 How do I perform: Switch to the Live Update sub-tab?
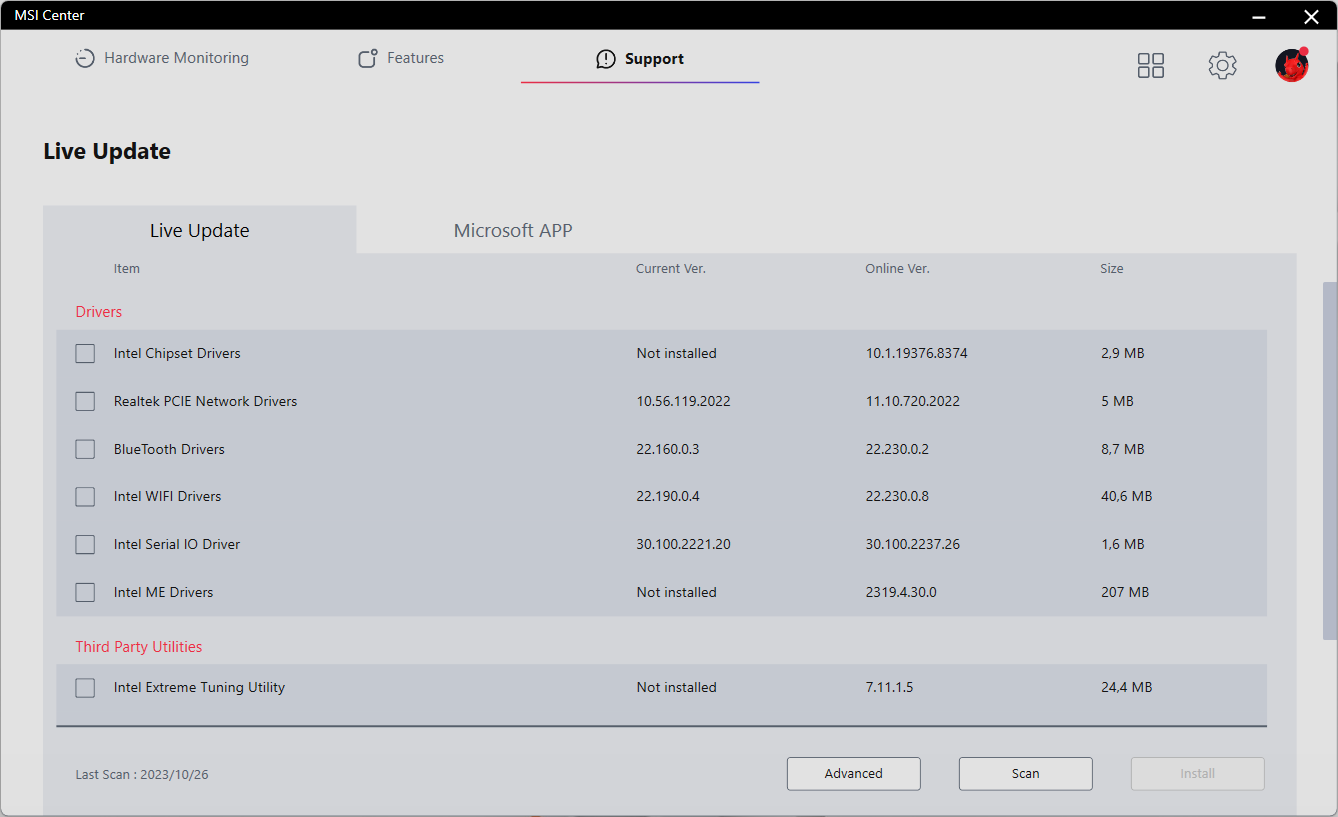coord(200,230)
